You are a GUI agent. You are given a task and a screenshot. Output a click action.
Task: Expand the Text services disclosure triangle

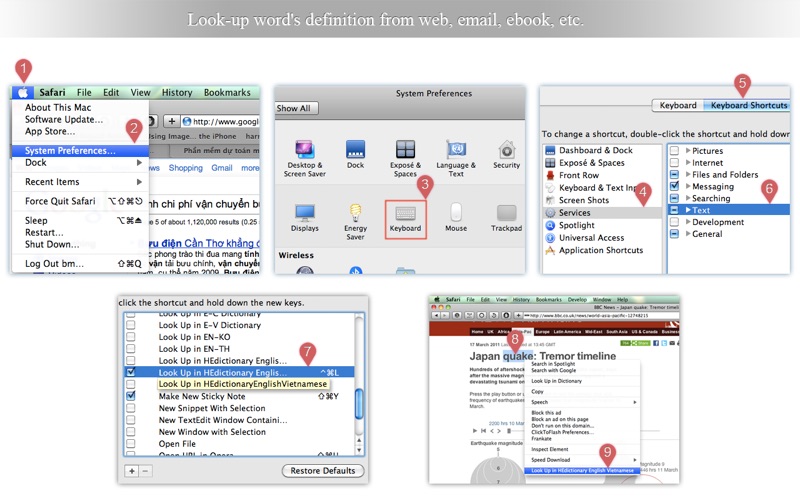pos(688,210)
